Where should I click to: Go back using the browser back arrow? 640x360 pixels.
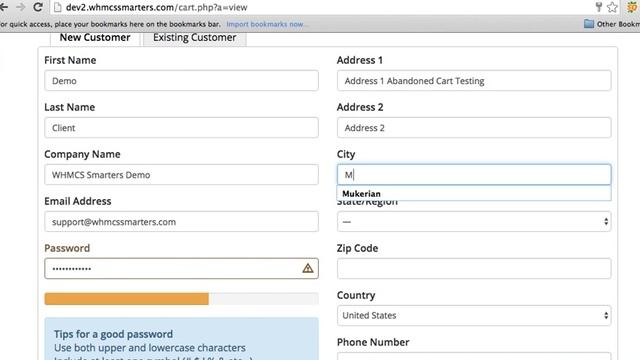pyautogui.click(x=4, y=7)
